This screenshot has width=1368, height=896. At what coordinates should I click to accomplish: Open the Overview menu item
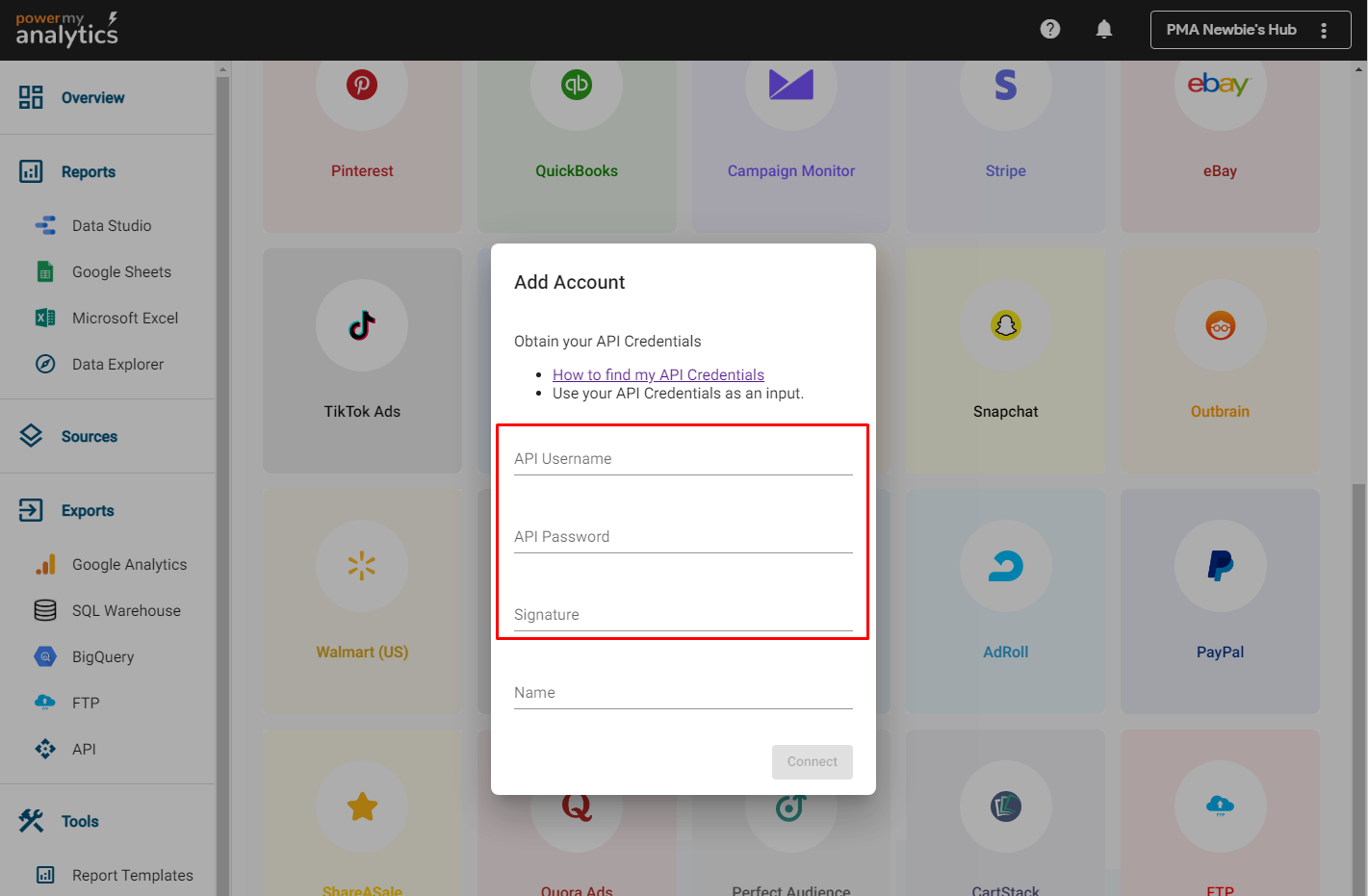pos(92,97)
